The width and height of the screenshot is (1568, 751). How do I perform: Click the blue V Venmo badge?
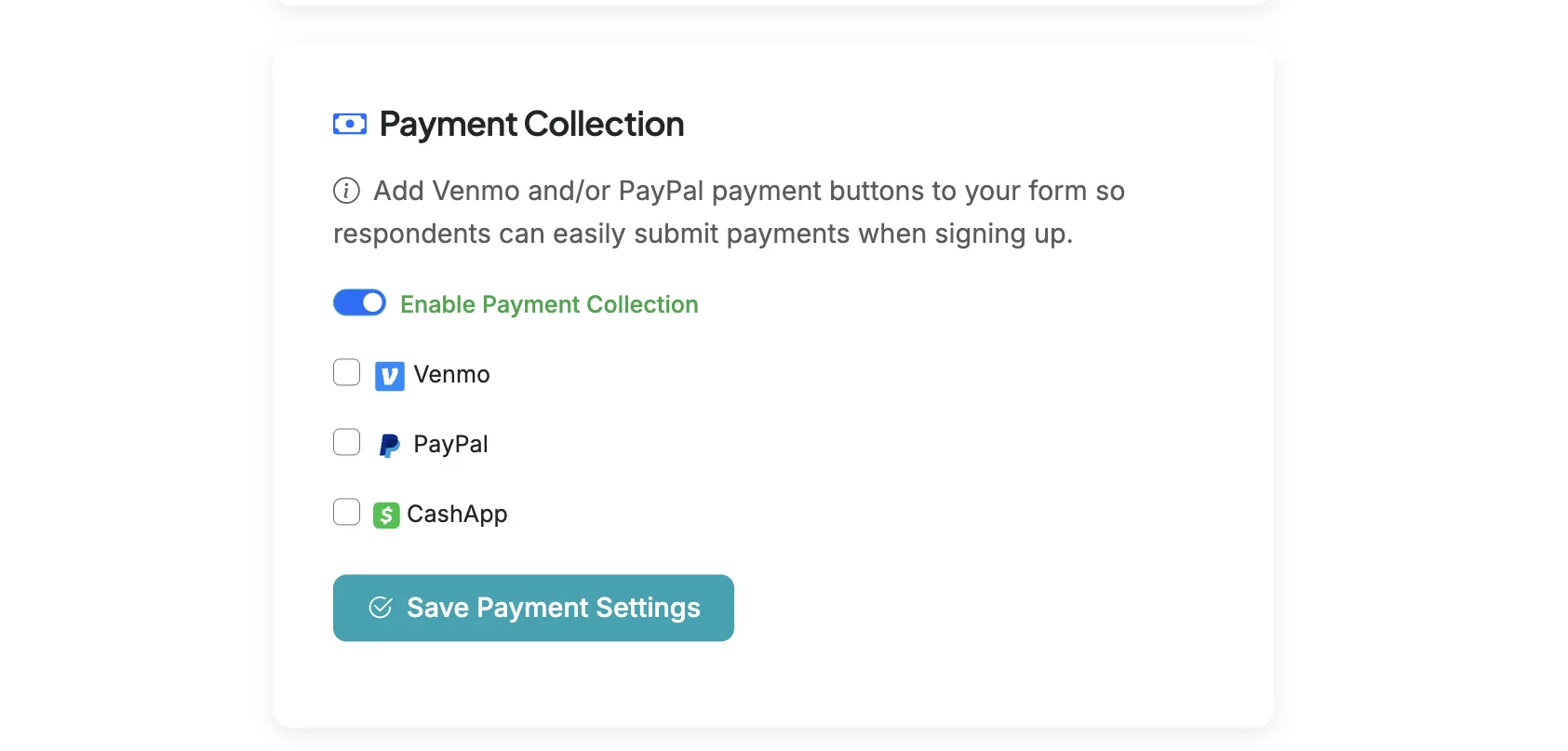pyautogui.click(x=389, y=376)
